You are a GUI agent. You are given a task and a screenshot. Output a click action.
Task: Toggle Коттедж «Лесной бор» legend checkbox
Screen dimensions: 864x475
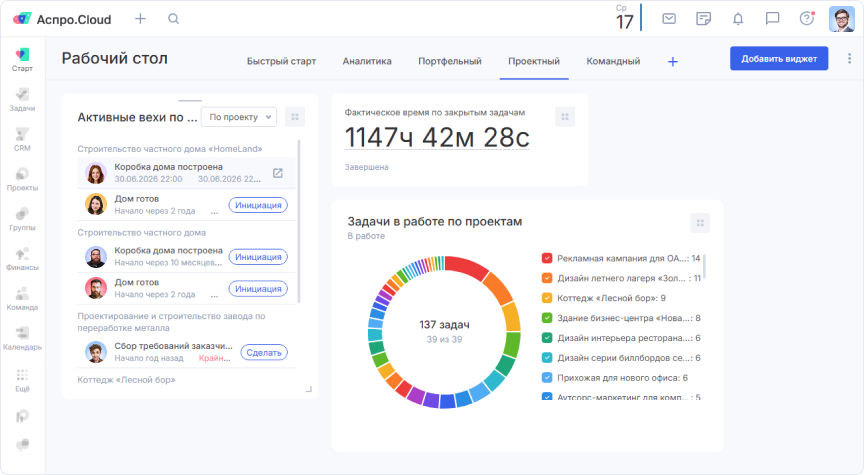(x=547, y=298)
